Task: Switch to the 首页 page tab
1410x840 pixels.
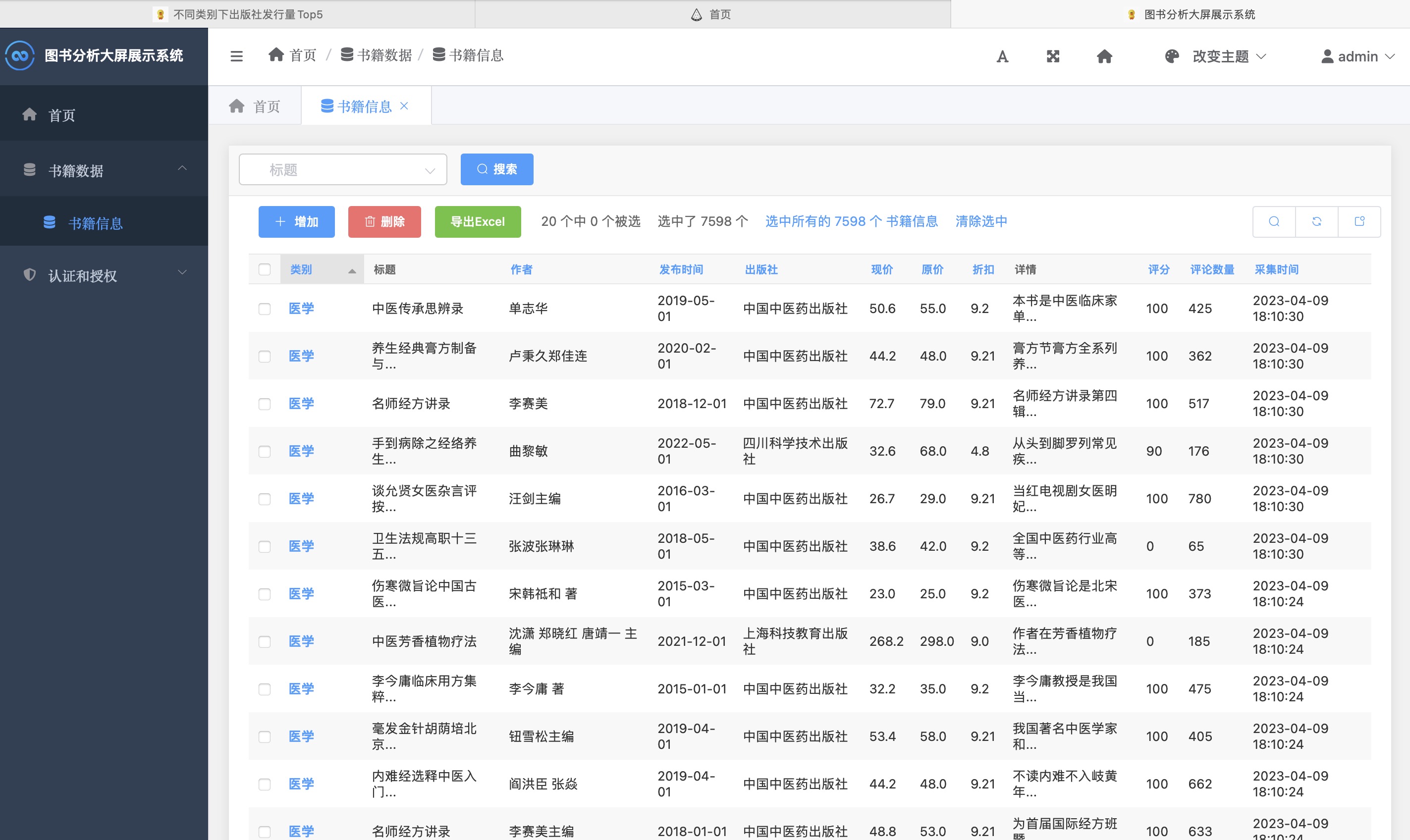Action: pos(255,106)
